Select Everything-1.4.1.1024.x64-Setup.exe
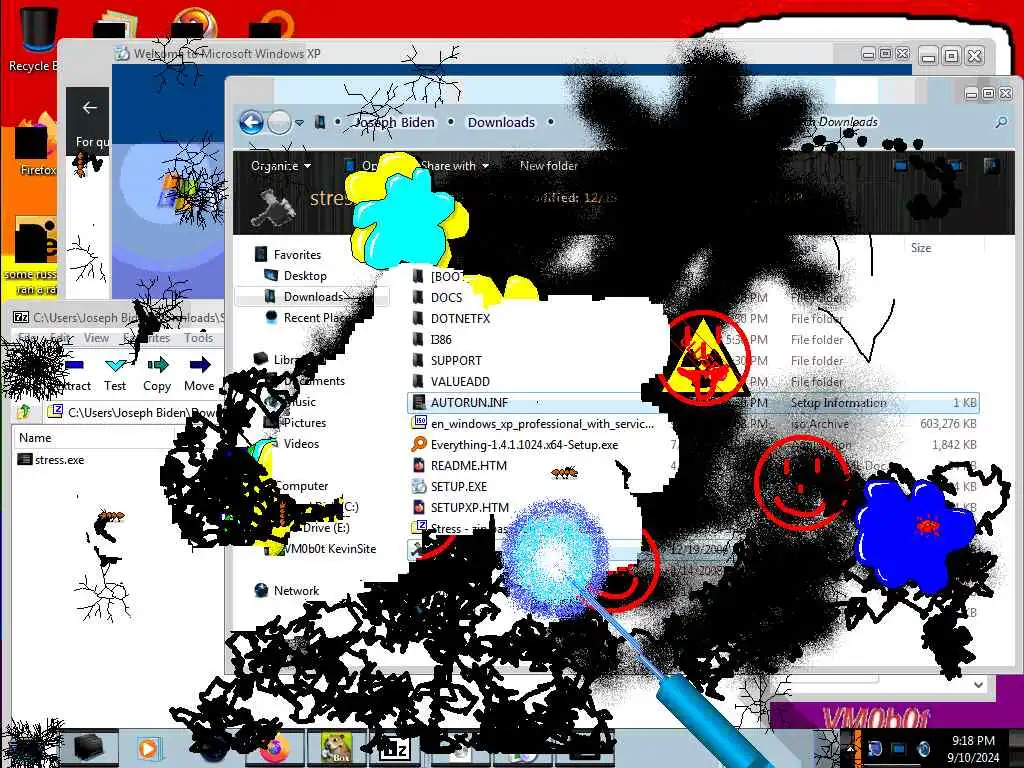1024x768 pixels. [x=524, y=445]
